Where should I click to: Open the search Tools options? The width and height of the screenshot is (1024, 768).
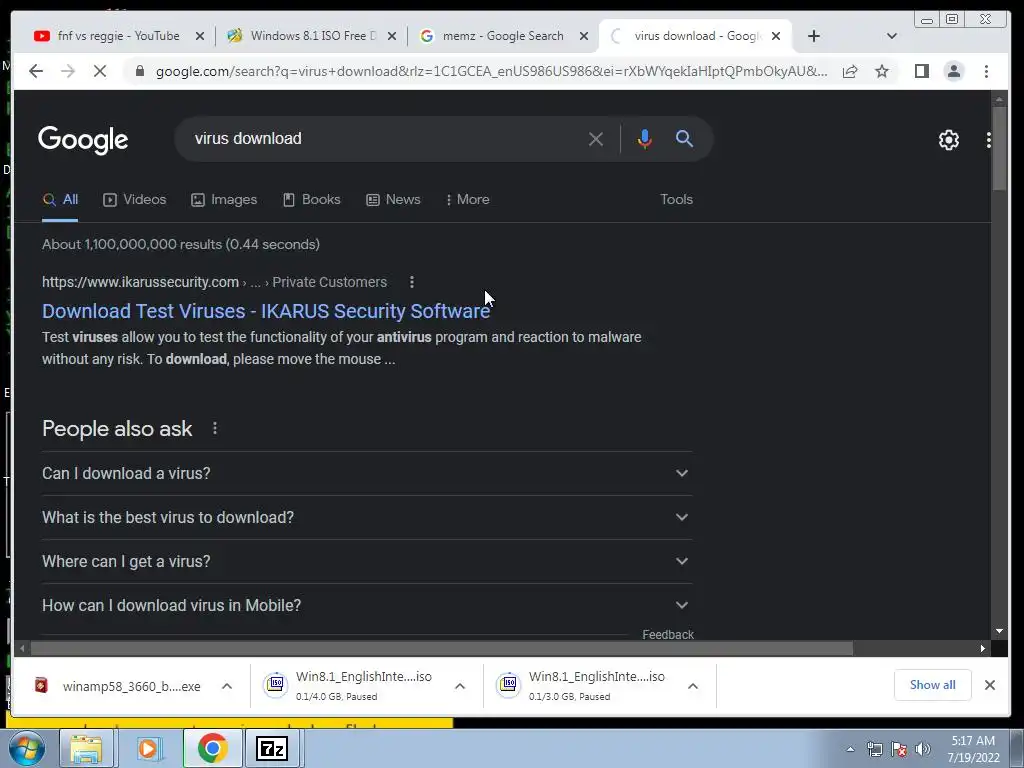[676, 199]
